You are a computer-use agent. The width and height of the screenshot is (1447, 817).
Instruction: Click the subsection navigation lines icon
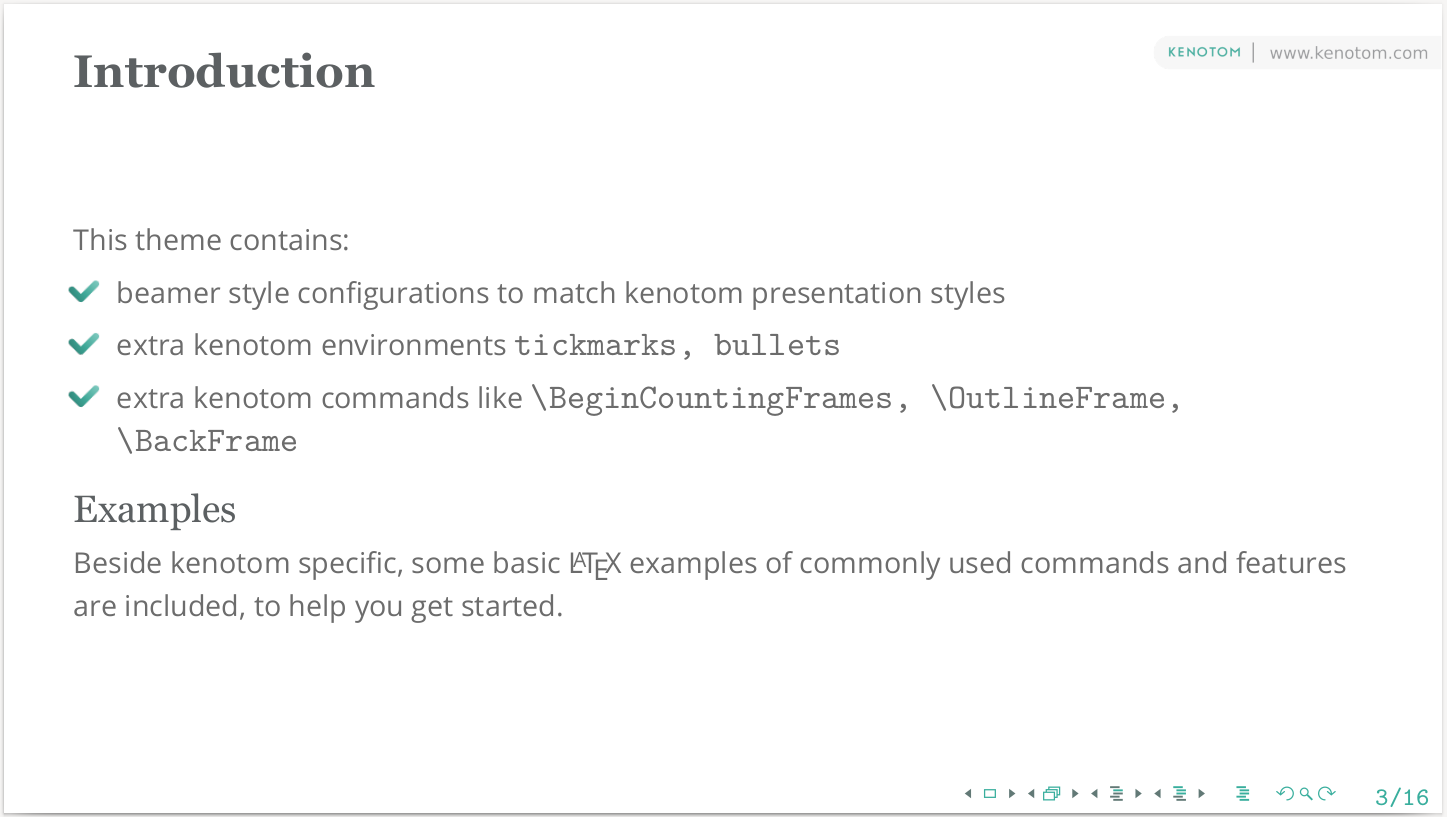click(1117, 794)
